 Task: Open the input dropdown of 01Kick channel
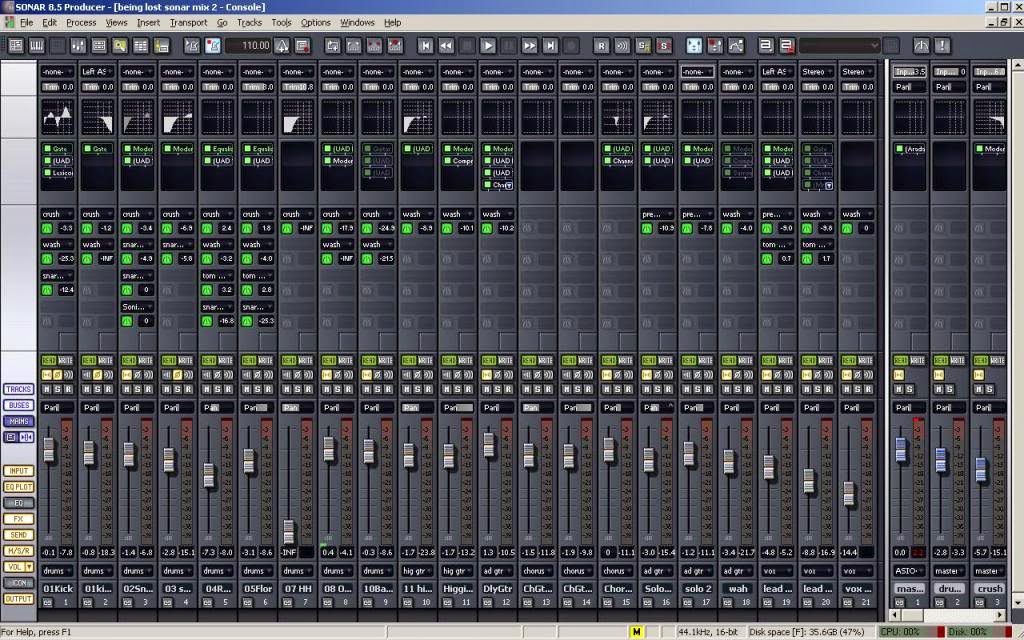coord(57,72)
